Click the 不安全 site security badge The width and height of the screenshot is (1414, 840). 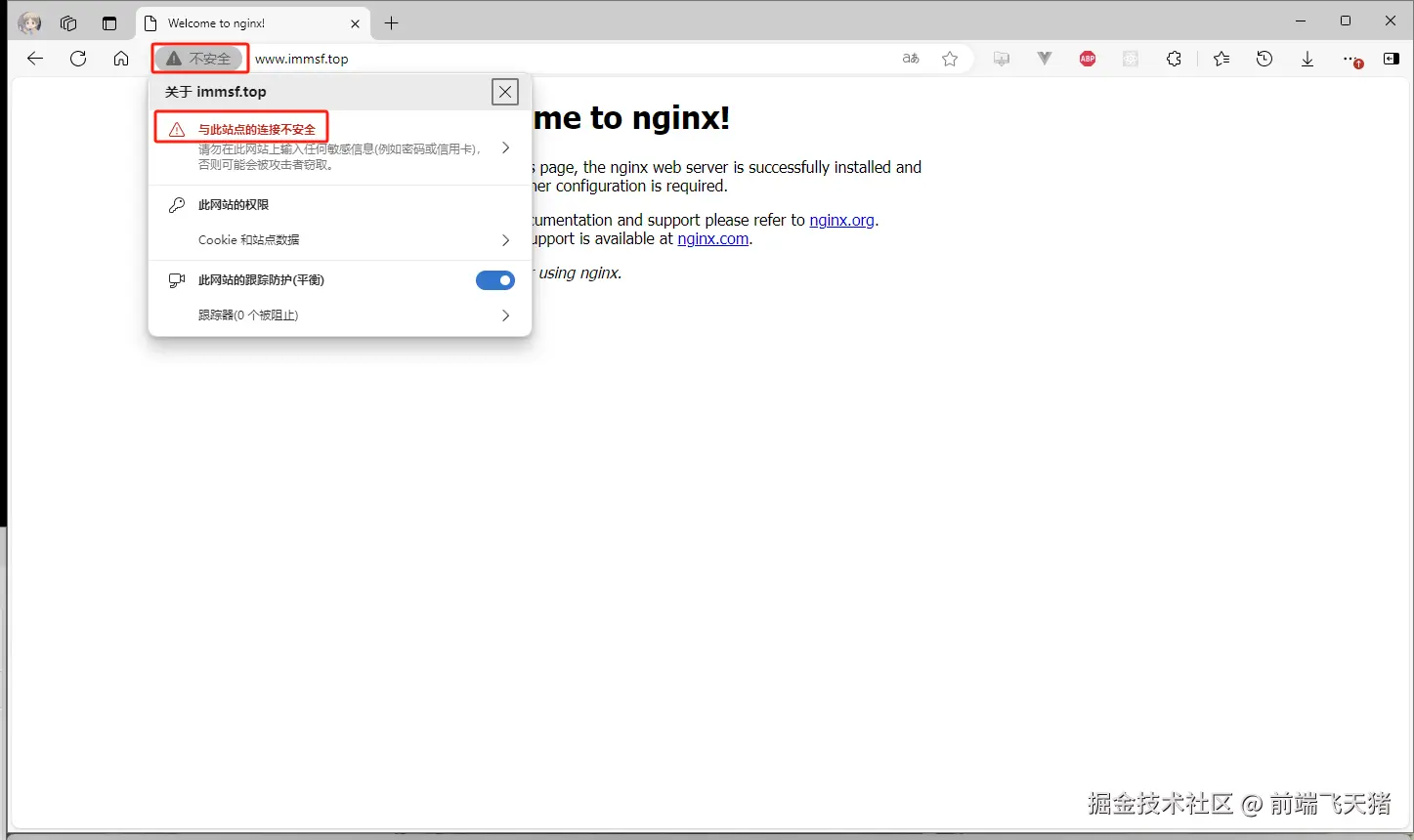[199, 59]
